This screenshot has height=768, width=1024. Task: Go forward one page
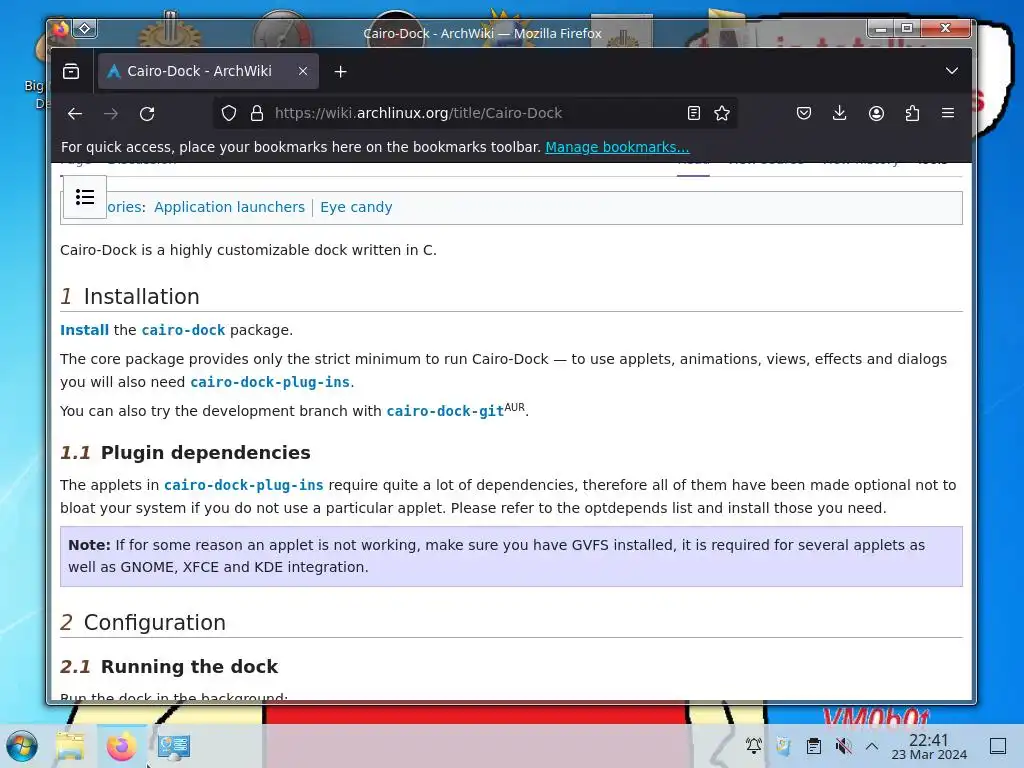click(111, 114)
